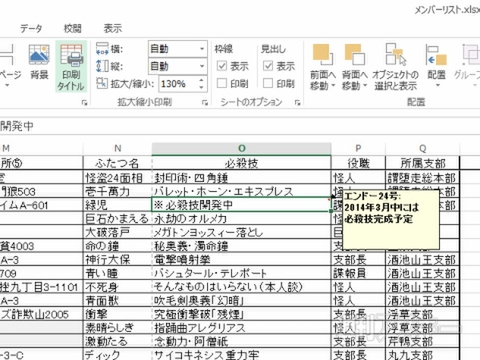
Task: Select column Q header
Action: pyautogui.click(x=422, y=148)
